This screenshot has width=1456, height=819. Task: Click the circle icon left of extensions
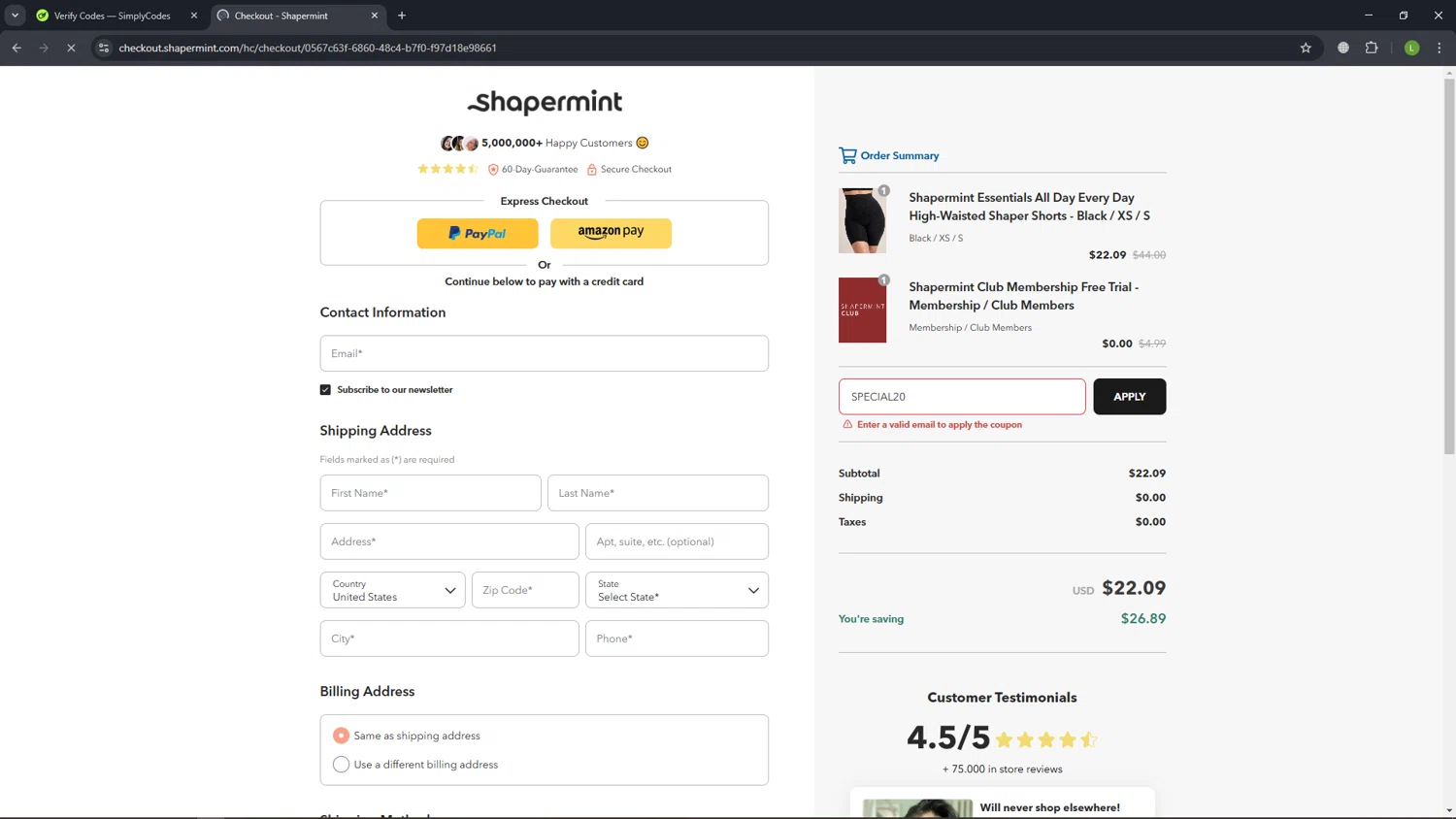coord(1343,48)
